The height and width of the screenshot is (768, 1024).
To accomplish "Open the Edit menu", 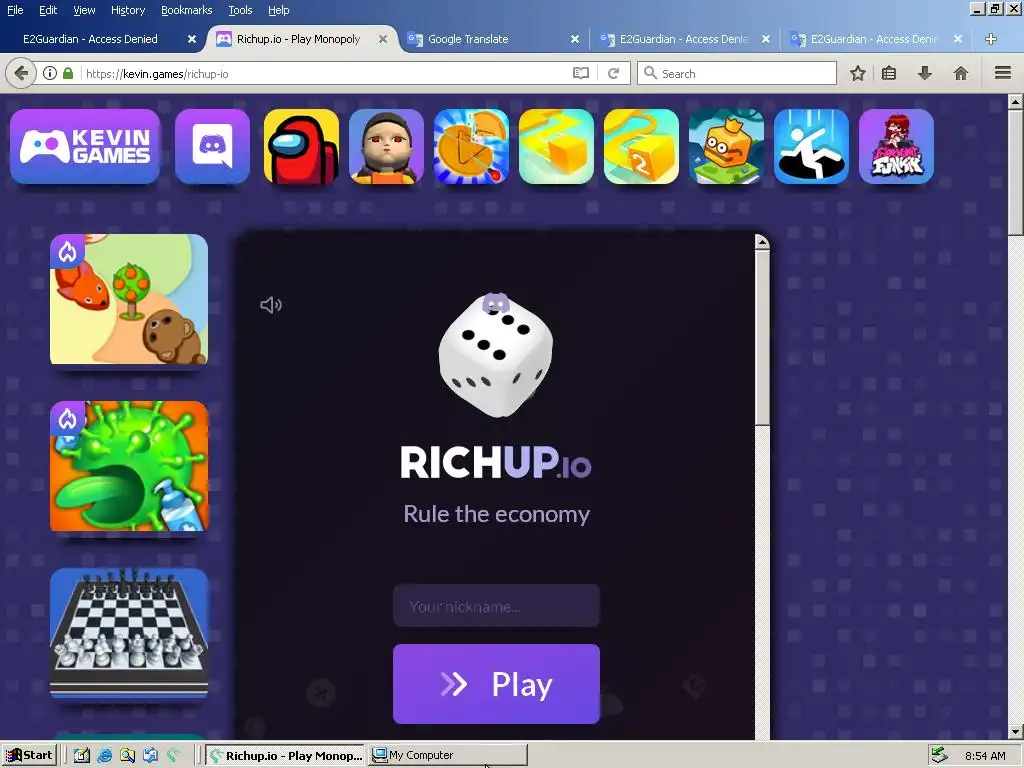I will coord(48,10).
